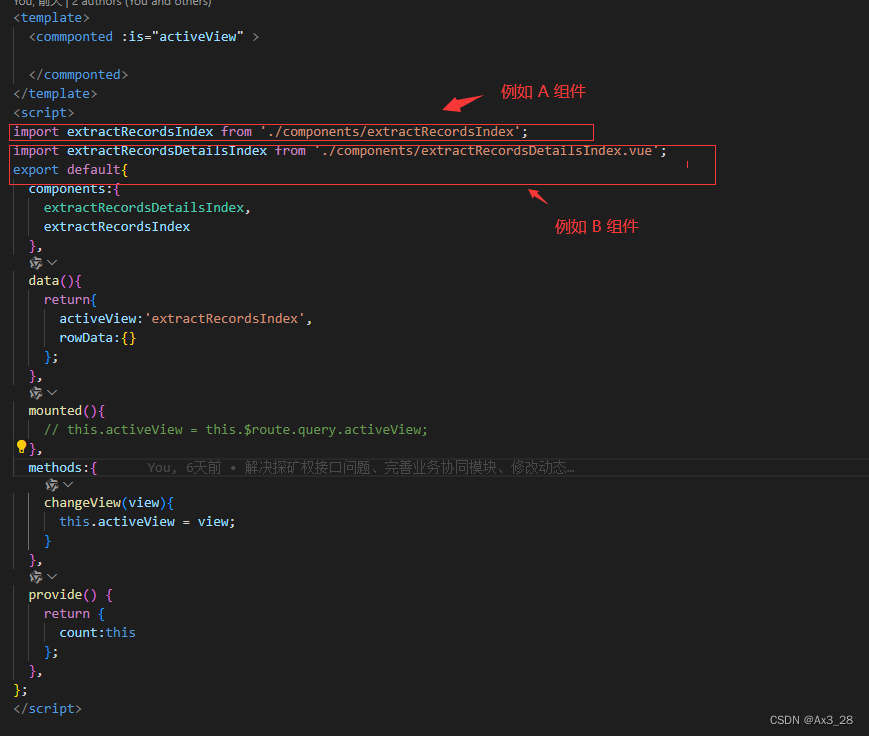Click the opening <script> tag
Image resolution: width=869 pixels, height=736 pixels.
point(44,113)
